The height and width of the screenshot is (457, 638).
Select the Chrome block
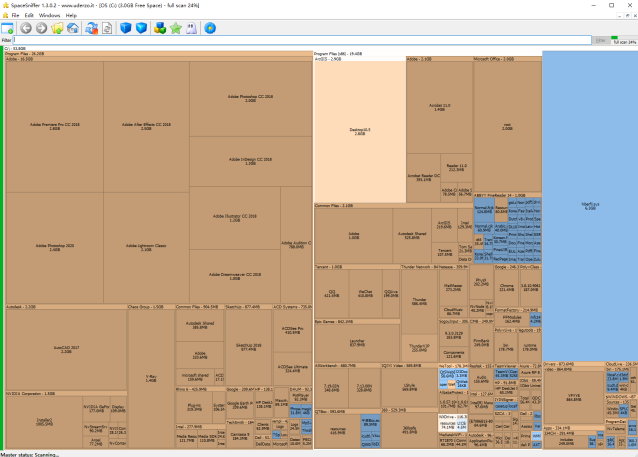pyautogui.click(x=507, y=288)
